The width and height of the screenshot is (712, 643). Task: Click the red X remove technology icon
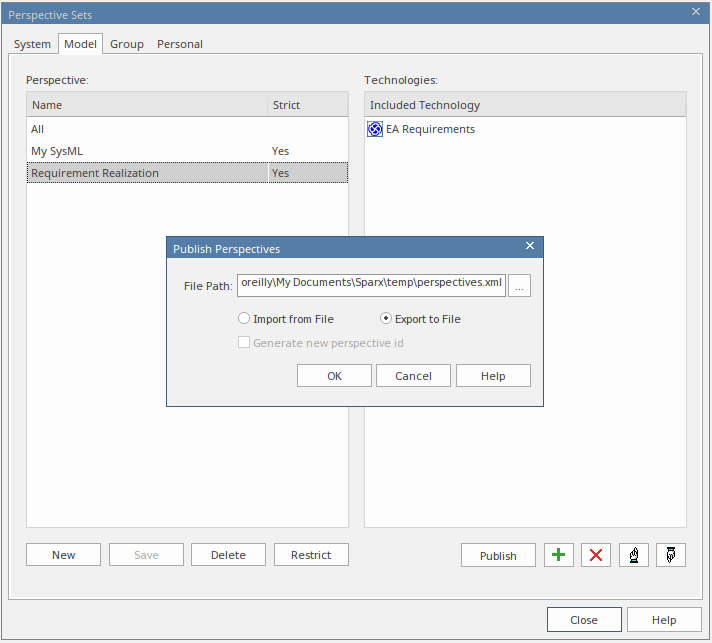click(596, 555)
